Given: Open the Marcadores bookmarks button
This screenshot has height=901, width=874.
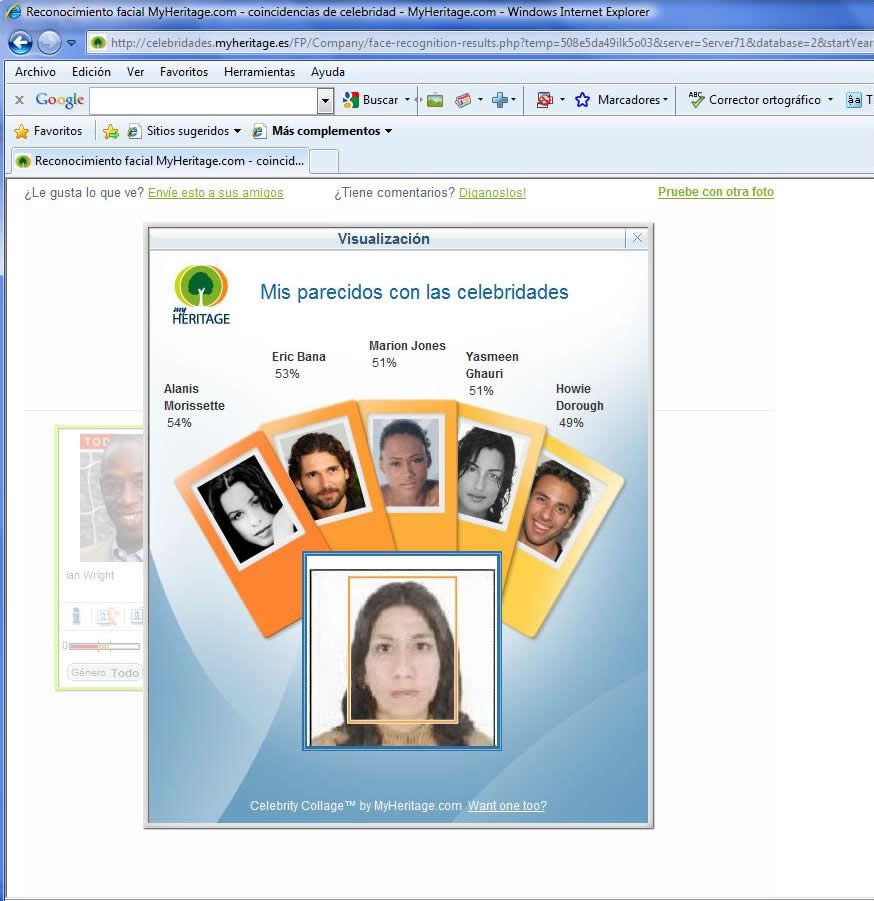Looking at the screenshot, I should click(622, 100).
